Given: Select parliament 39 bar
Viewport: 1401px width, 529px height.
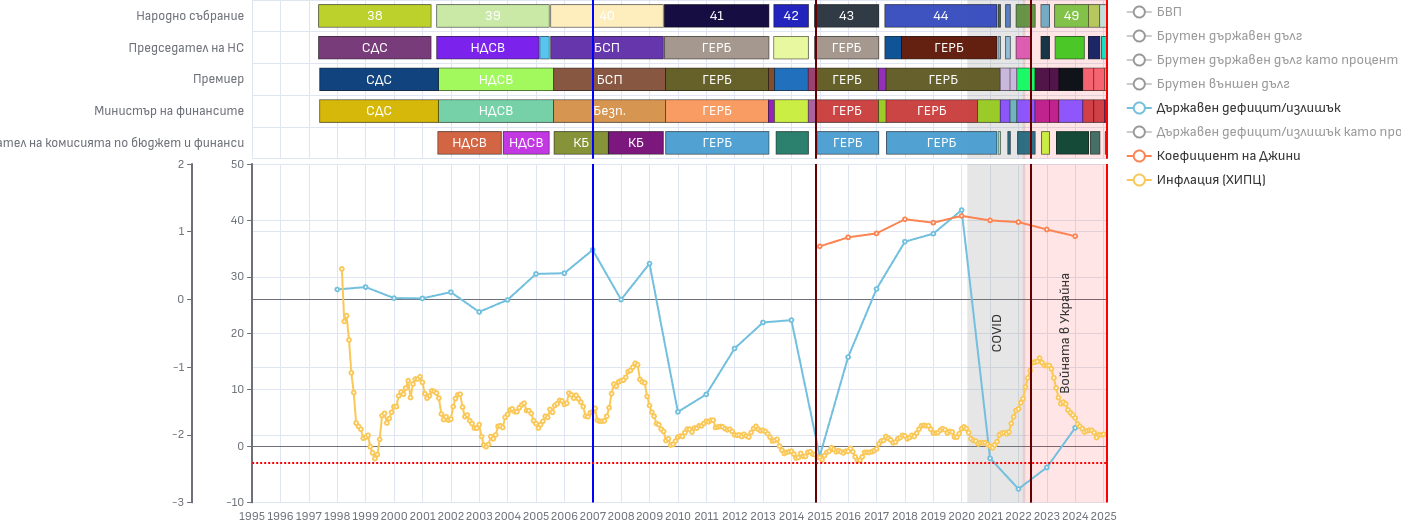Looking at the screenshot, I should (x=493, y=16).
